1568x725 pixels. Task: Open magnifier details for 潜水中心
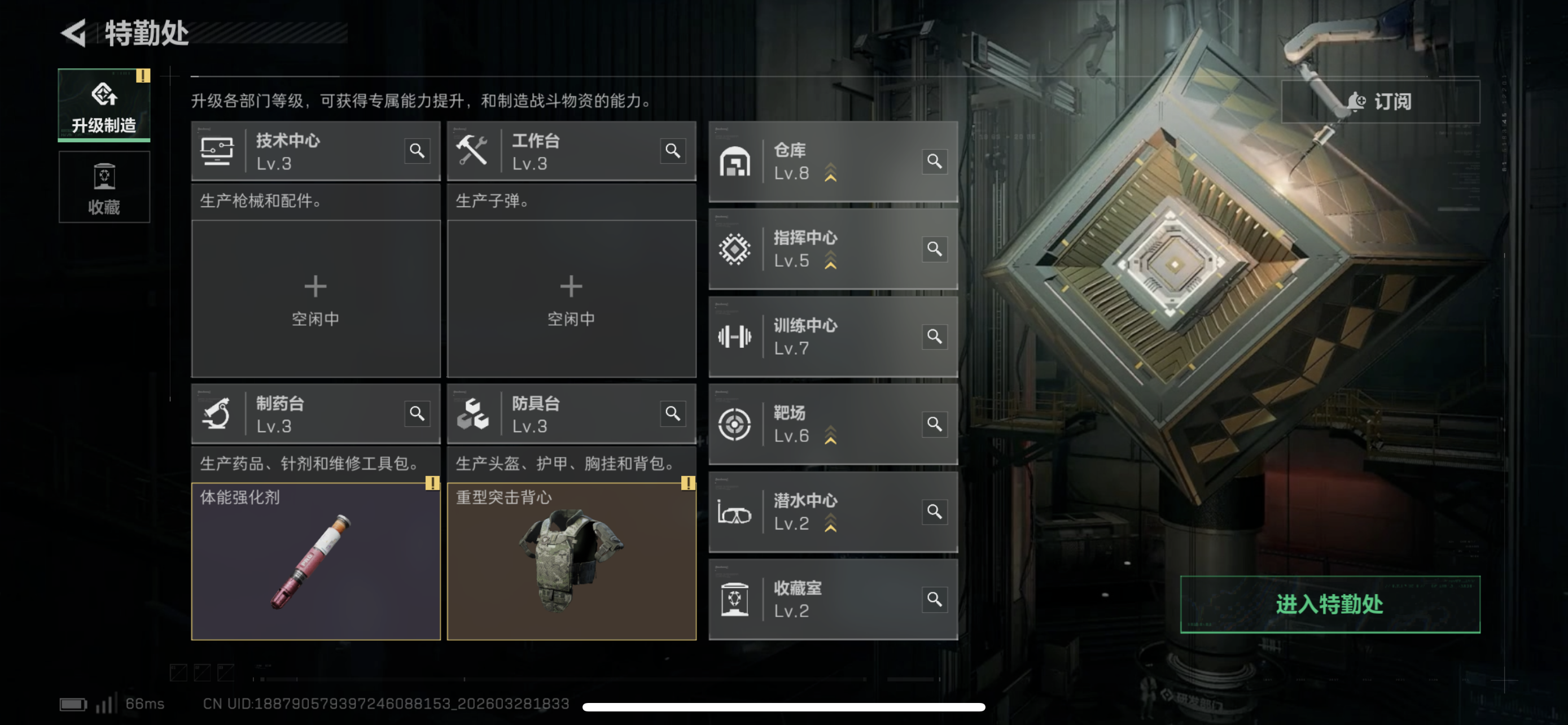(x=934, y=512)
